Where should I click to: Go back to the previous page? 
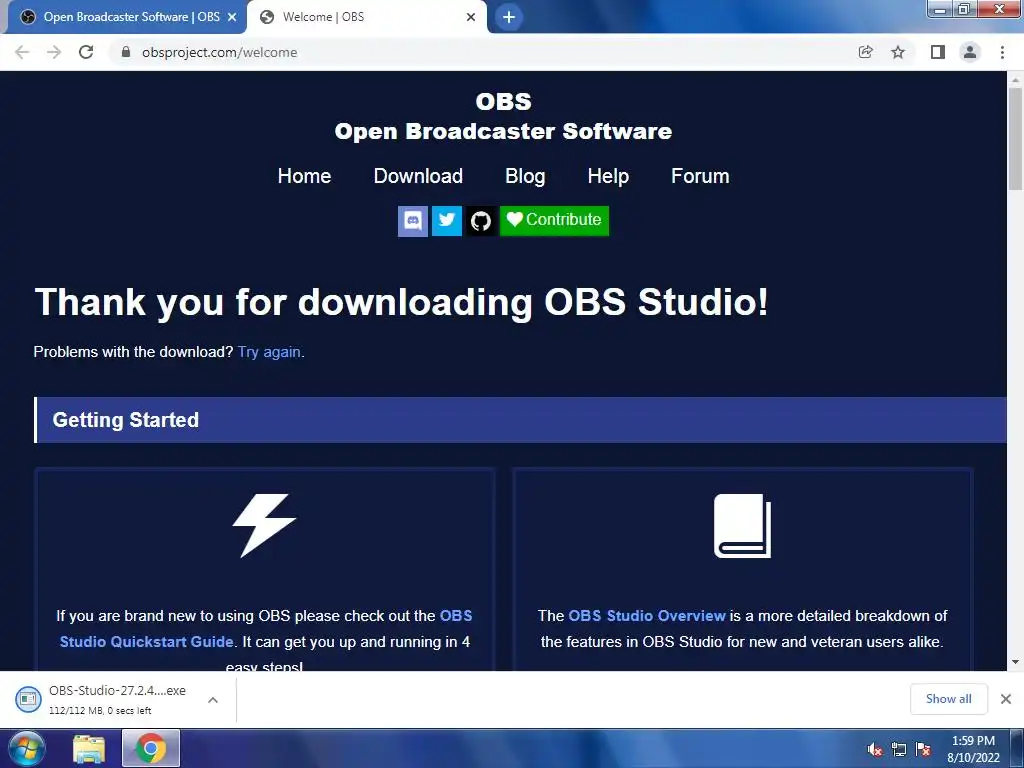22,52
